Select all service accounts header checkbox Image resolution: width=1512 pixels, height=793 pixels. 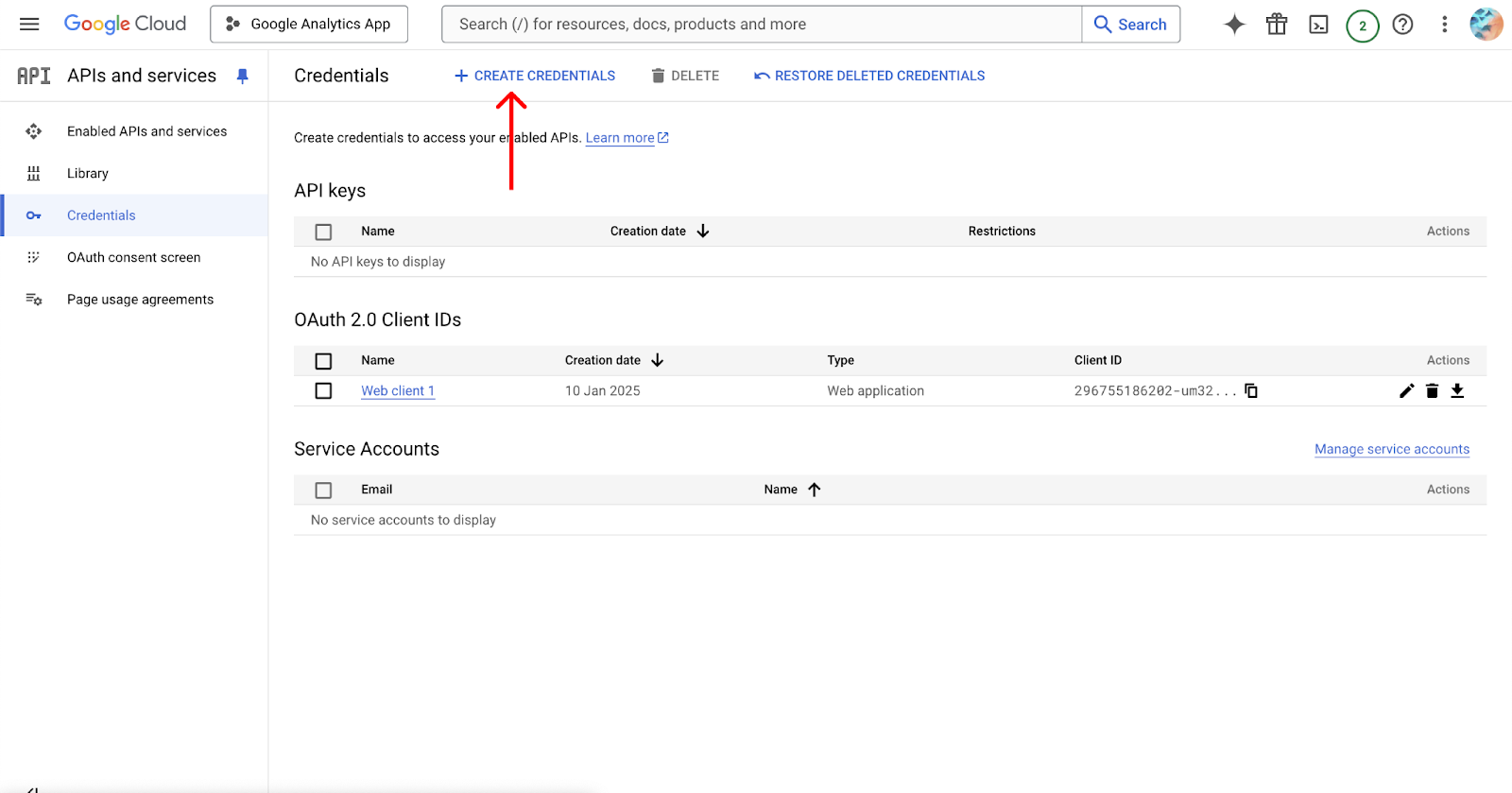coord(323,490)
